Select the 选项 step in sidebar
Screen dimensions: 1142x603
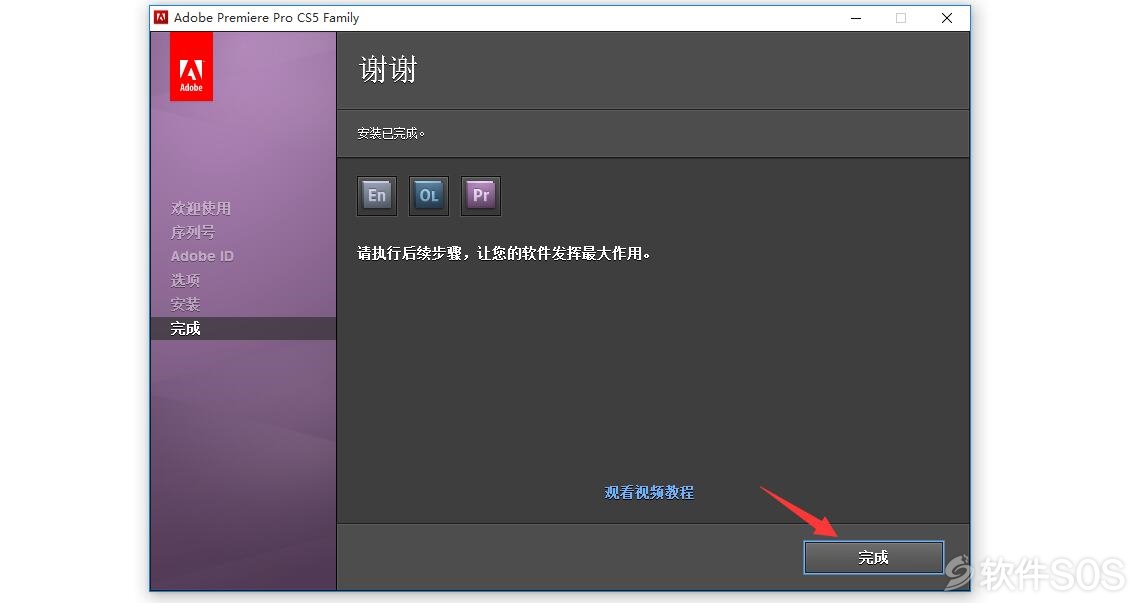tap(185, 280)
